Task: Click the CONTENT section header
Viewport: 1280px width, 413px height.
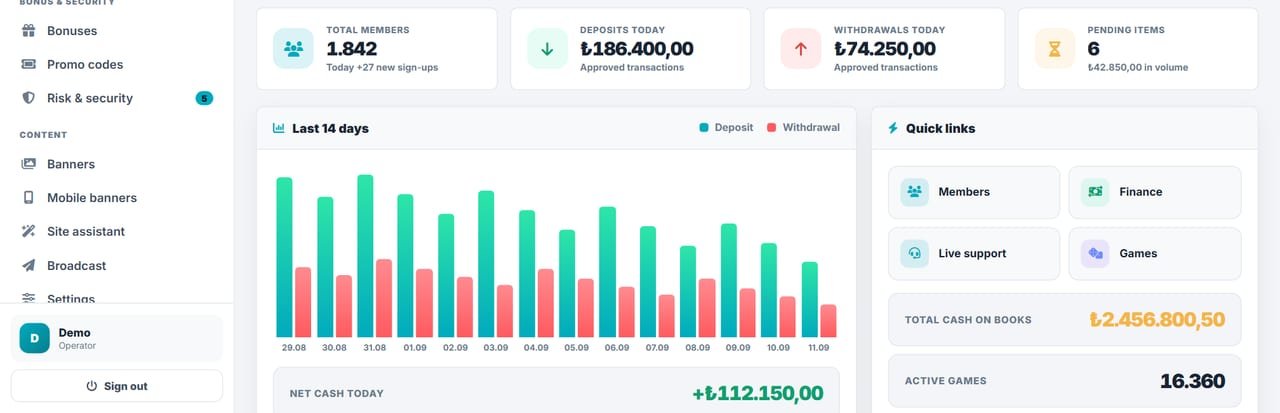Action: click(x=43, y=134)
